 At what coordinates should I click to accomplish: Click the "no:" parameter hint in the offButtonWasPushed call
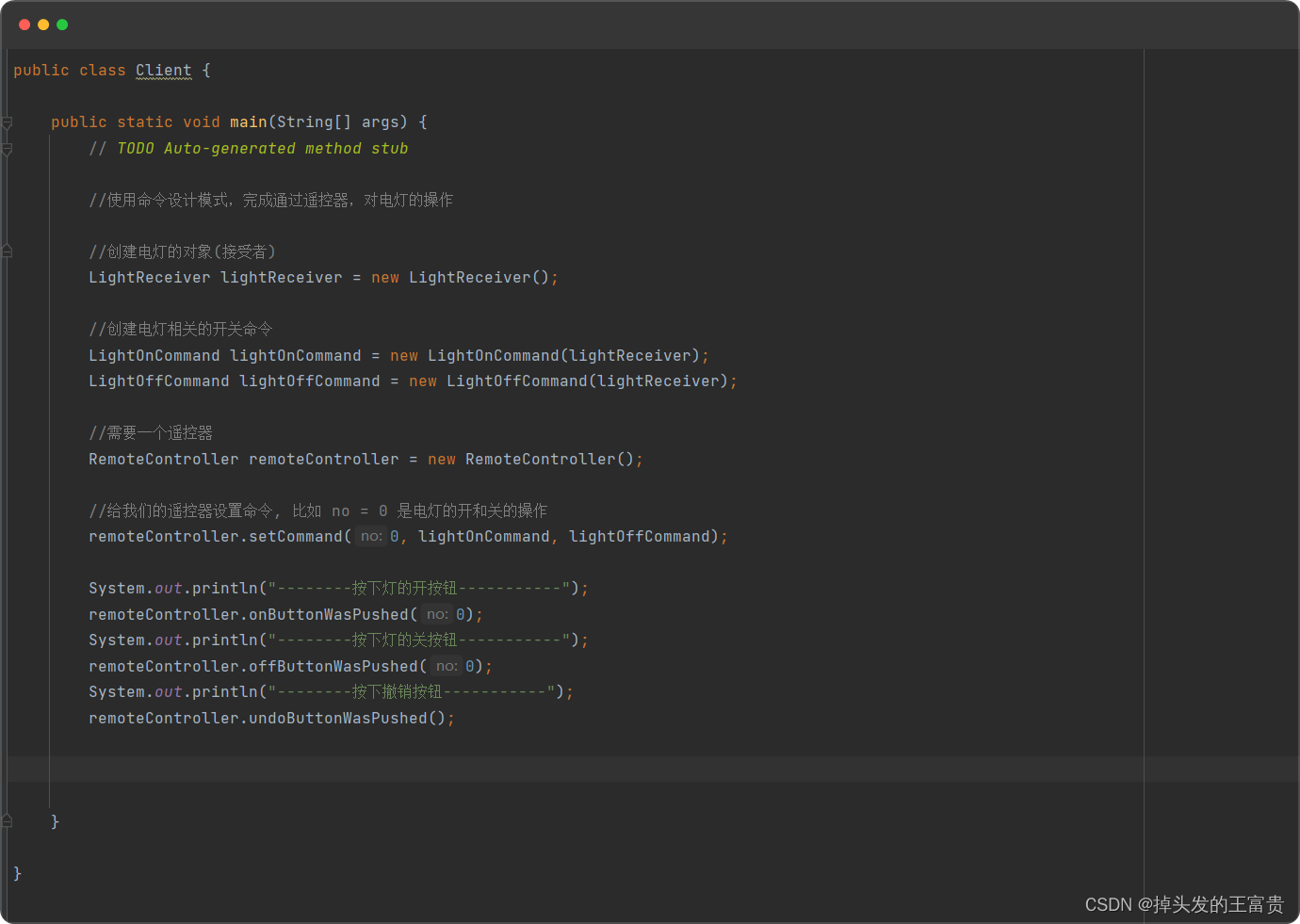click(x=446, y=666)
